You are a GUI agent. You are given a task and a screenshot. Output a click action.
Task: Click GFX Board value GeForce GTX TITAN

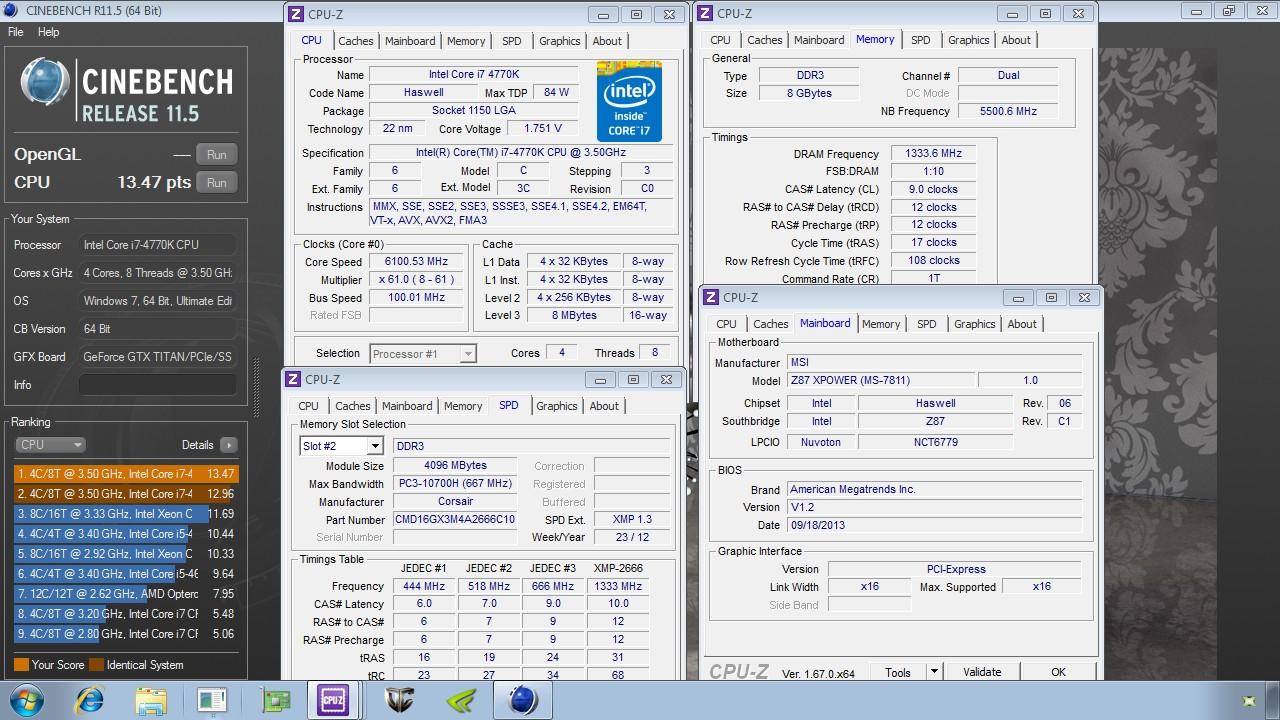(158, 357)
